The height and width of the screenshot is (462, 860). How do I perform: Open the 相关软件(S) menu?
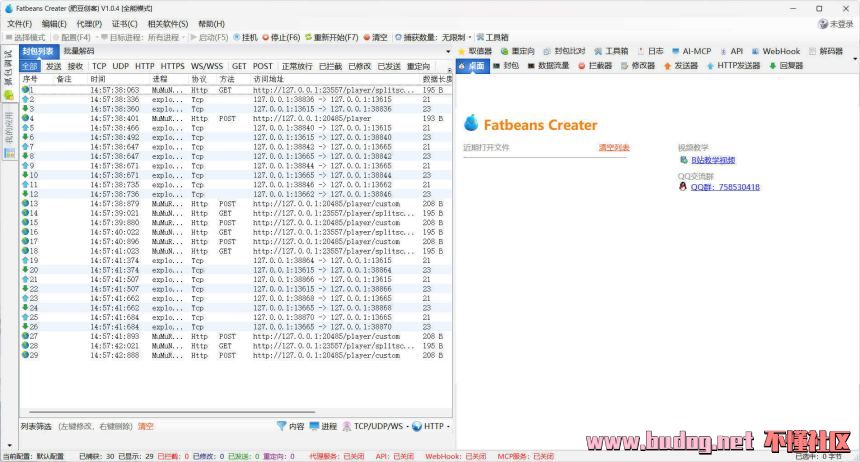tap(167, 24)
